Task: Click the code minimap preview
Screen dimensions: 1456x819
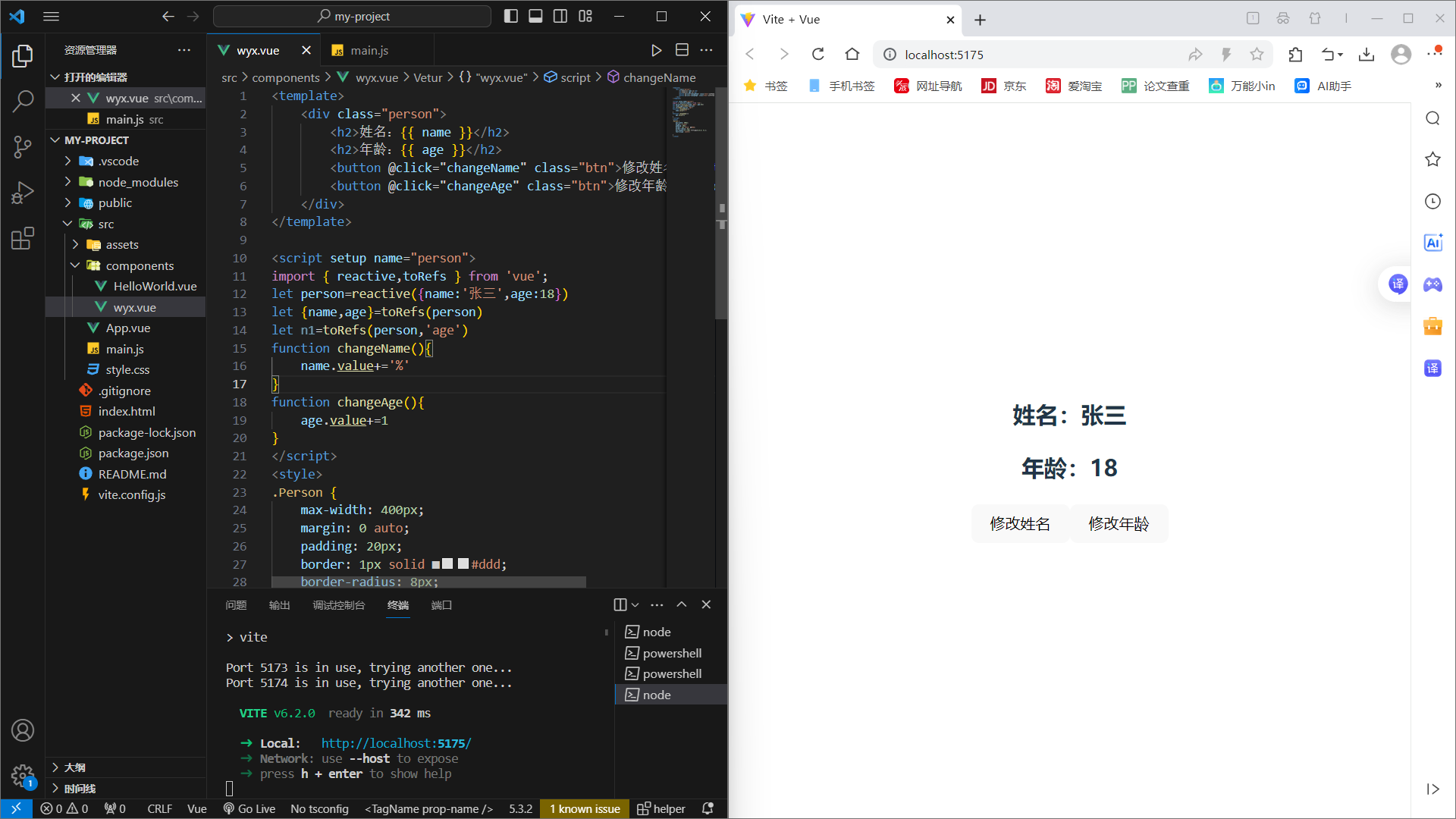Action: (690, 112)
